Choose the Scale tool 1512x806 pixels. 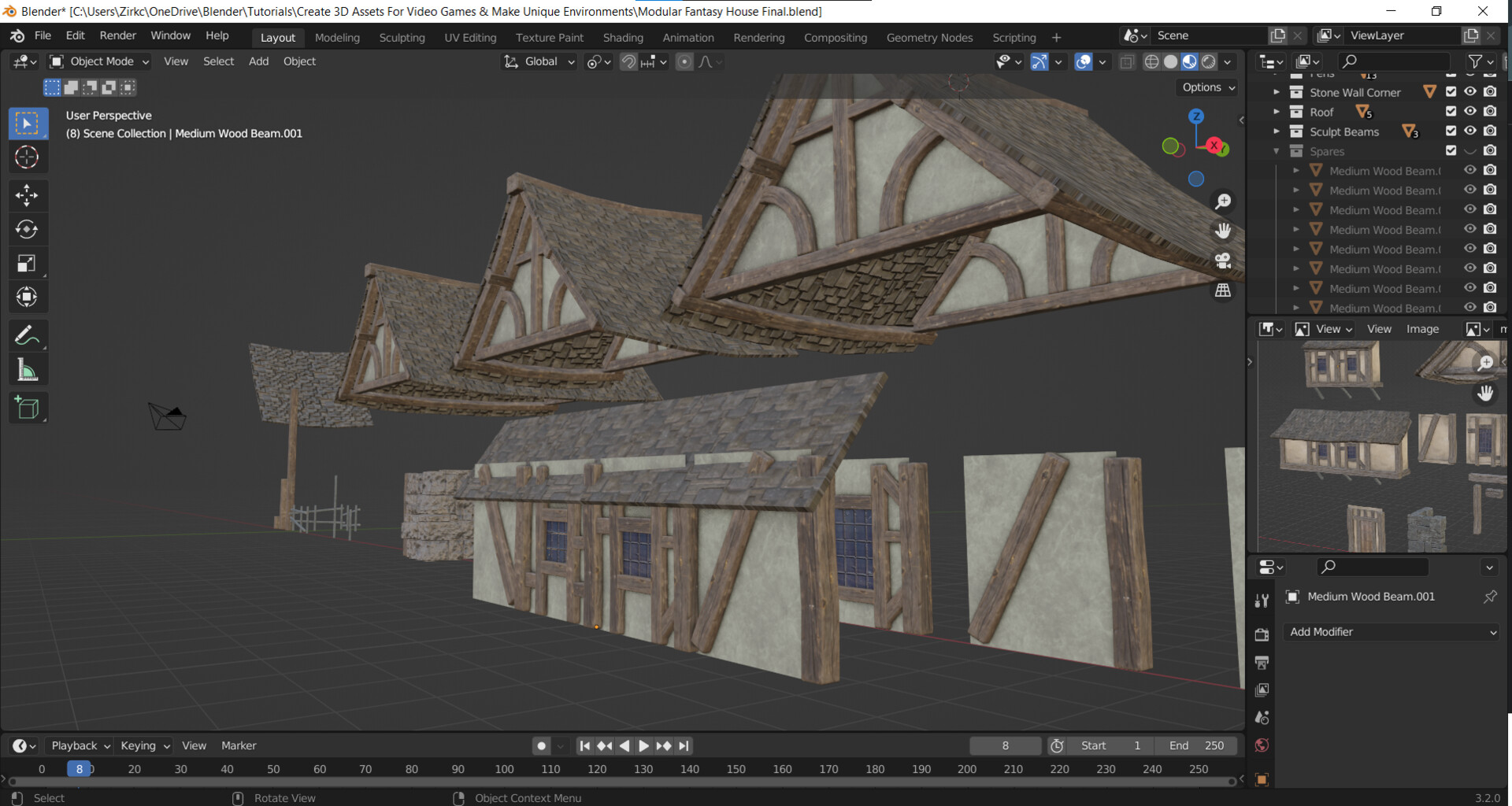coord(27,264)
